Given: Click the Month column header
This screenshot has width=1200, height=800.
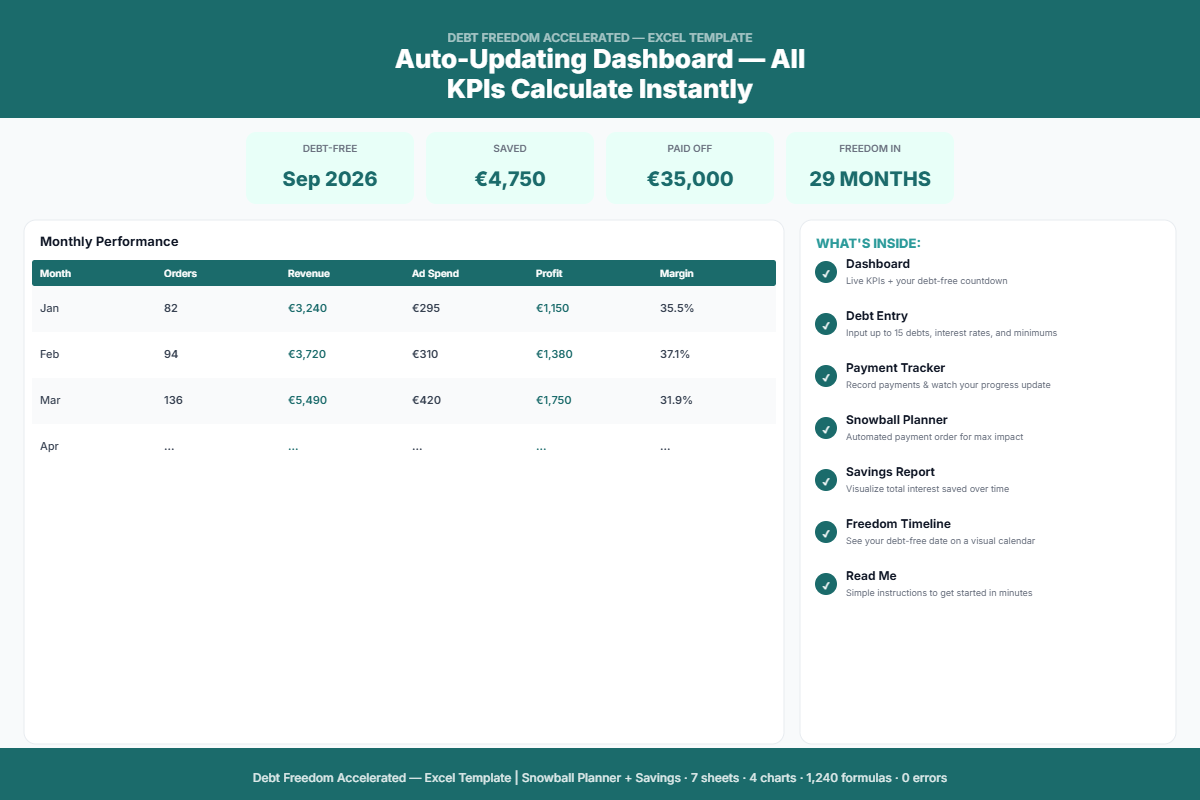Looking at the screenshot, I should (56, 273).
